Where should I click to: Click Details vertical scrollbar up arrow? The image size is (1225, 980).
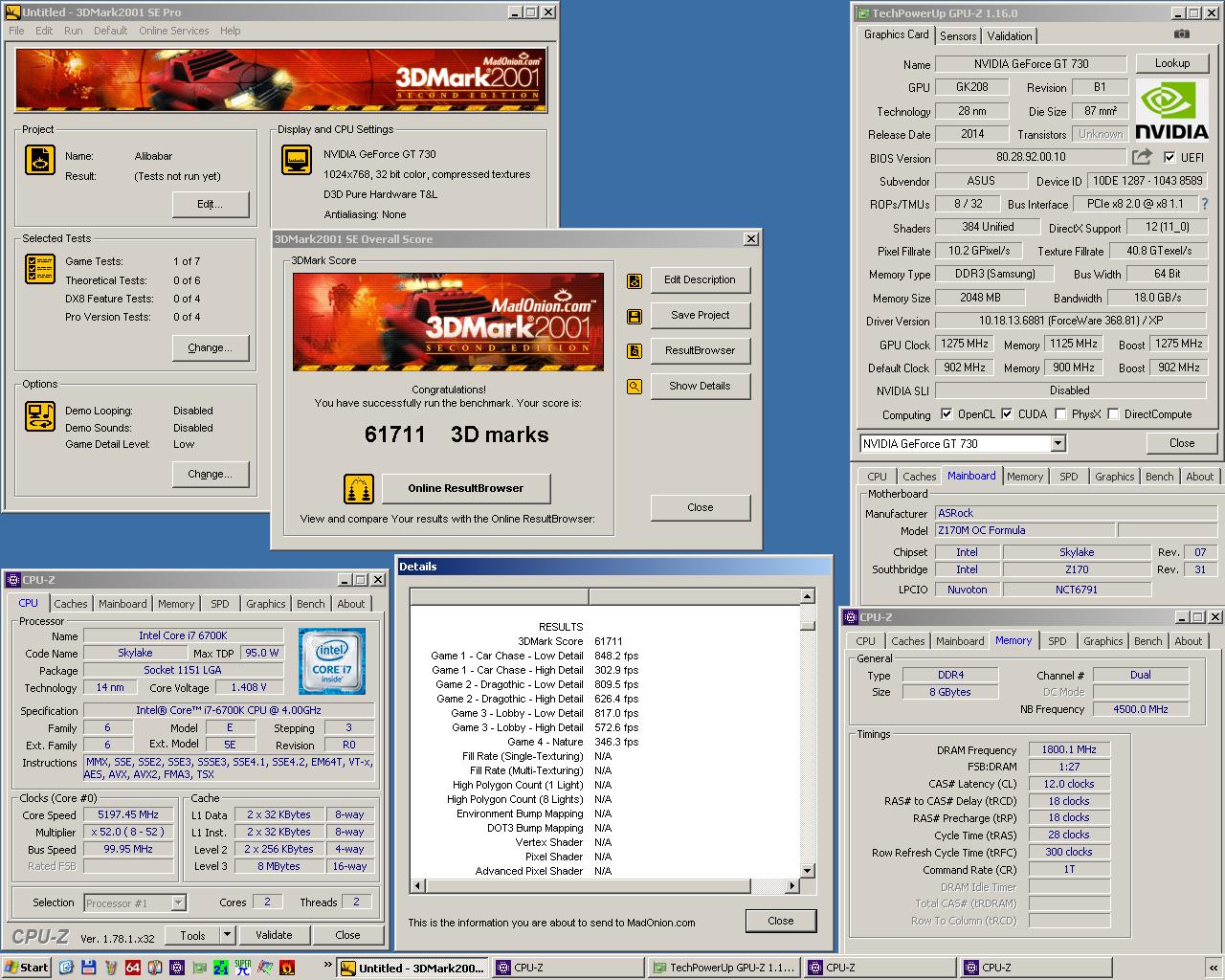point(807,596)
